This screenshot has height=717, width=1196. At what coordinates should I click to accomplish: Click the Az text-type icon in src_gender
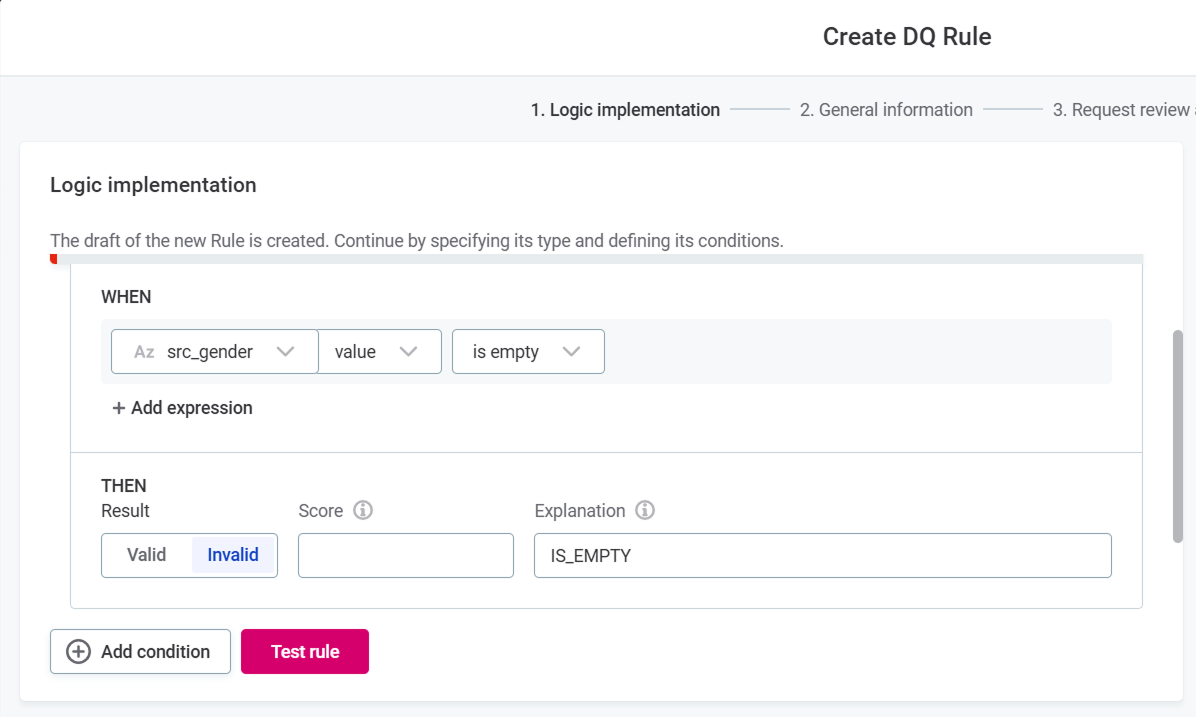(x=144, y=352)
